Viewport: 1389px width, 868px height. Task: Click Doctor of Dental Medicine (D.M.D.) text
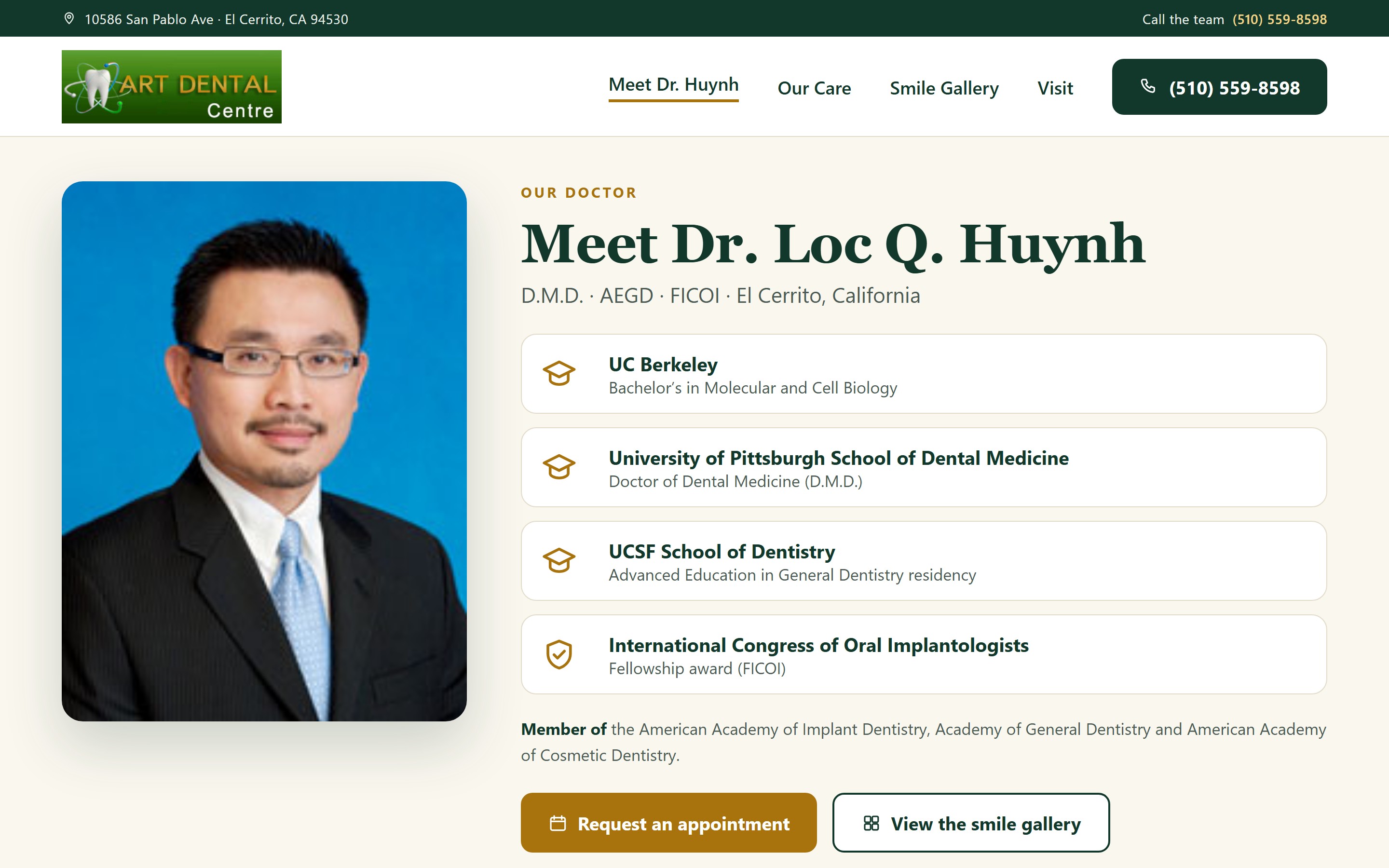pos(735,482)
